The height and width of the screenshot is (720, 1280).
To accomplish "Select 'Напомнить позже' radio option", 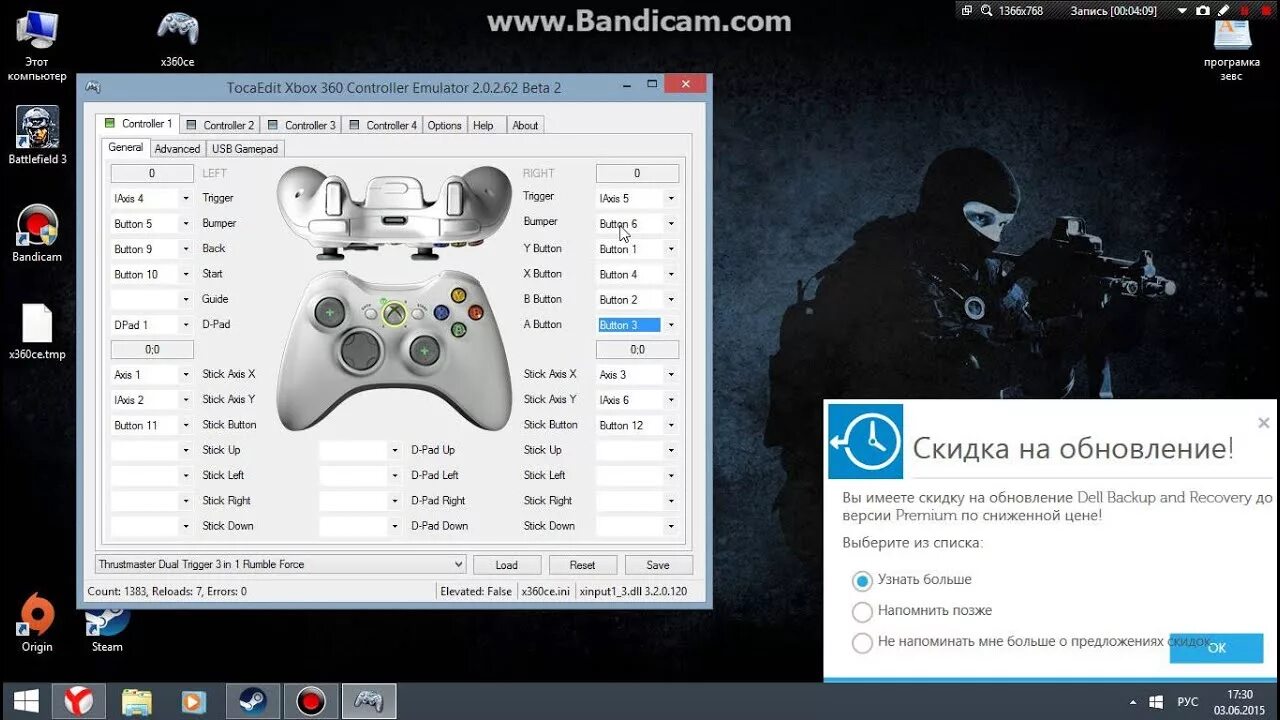I will (x=862, y=612).
